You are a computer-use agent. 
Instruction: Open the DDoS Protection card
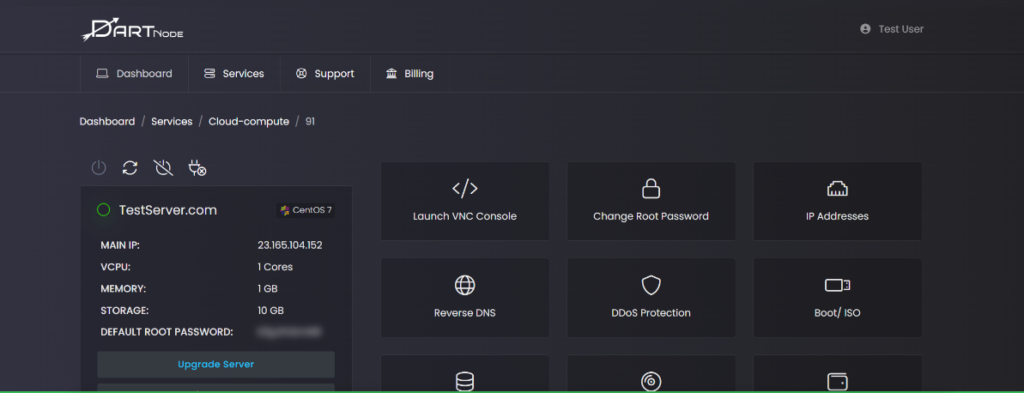click(x=651, y=298)
